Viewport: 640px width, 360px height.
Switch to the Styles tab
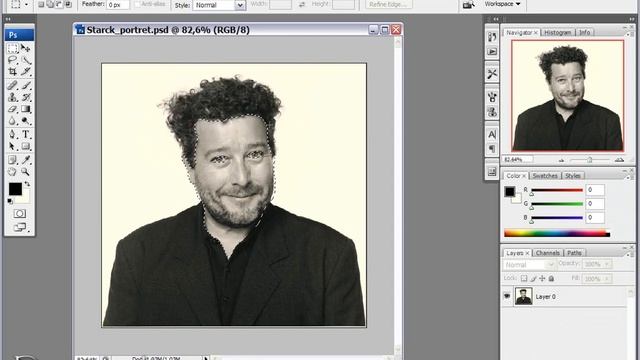point(573,176)
